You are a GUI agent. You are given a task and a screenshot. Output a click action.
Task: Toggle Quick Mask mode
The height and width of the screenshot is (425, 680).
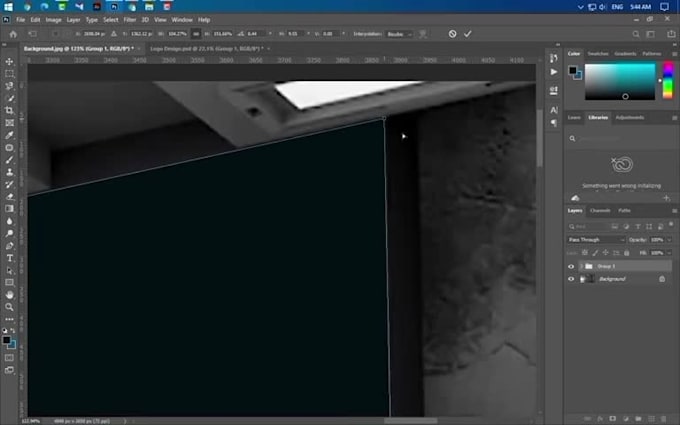9,358
